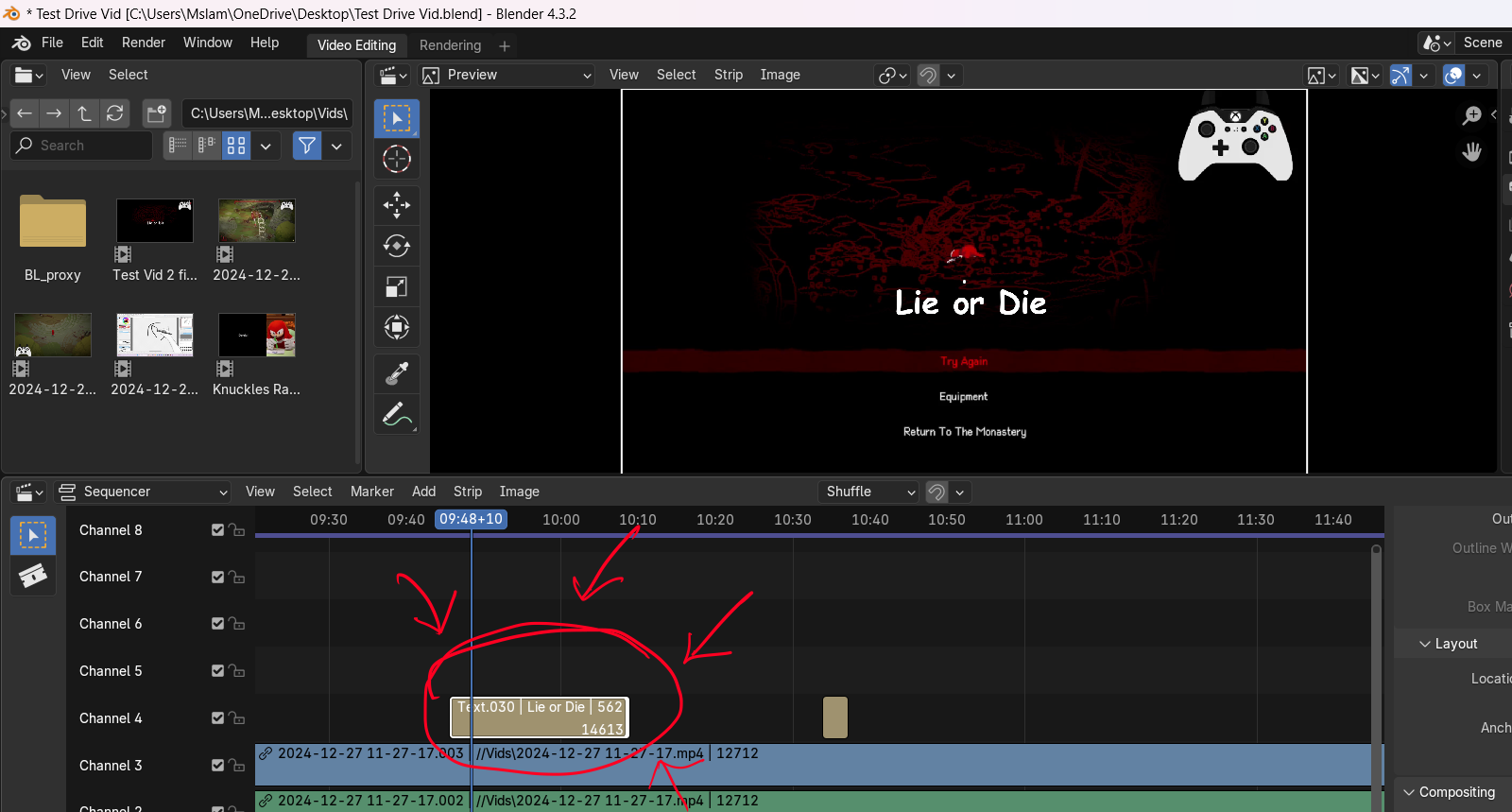Select the Blade tool in the Sequencer
The width and height of the screenshot is (1512, 812).
coord(33,576)
